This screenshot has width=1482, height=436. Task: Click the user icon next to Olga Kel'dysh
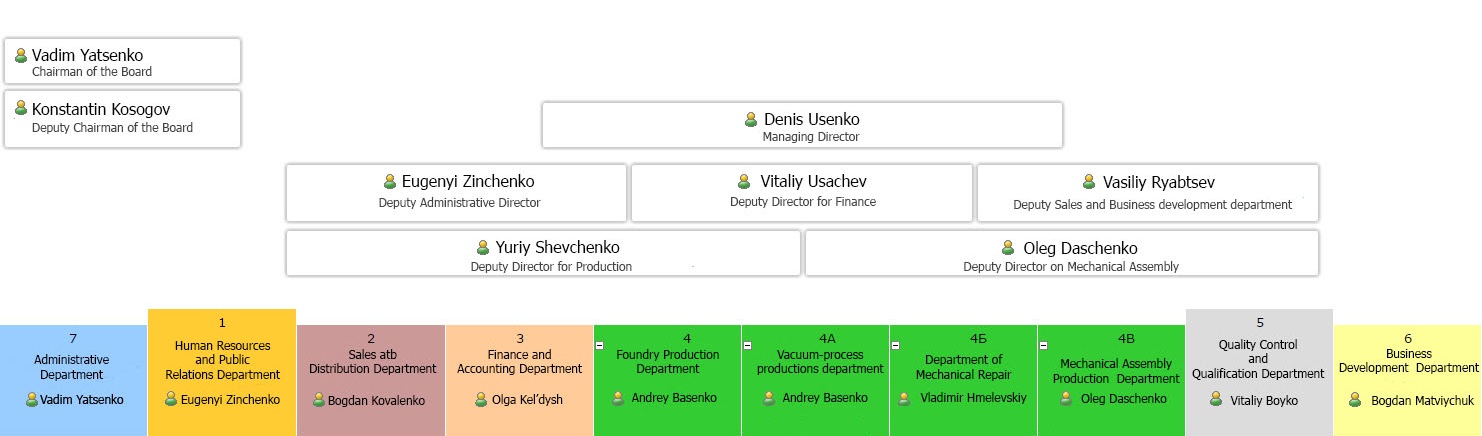pos(481,399)
